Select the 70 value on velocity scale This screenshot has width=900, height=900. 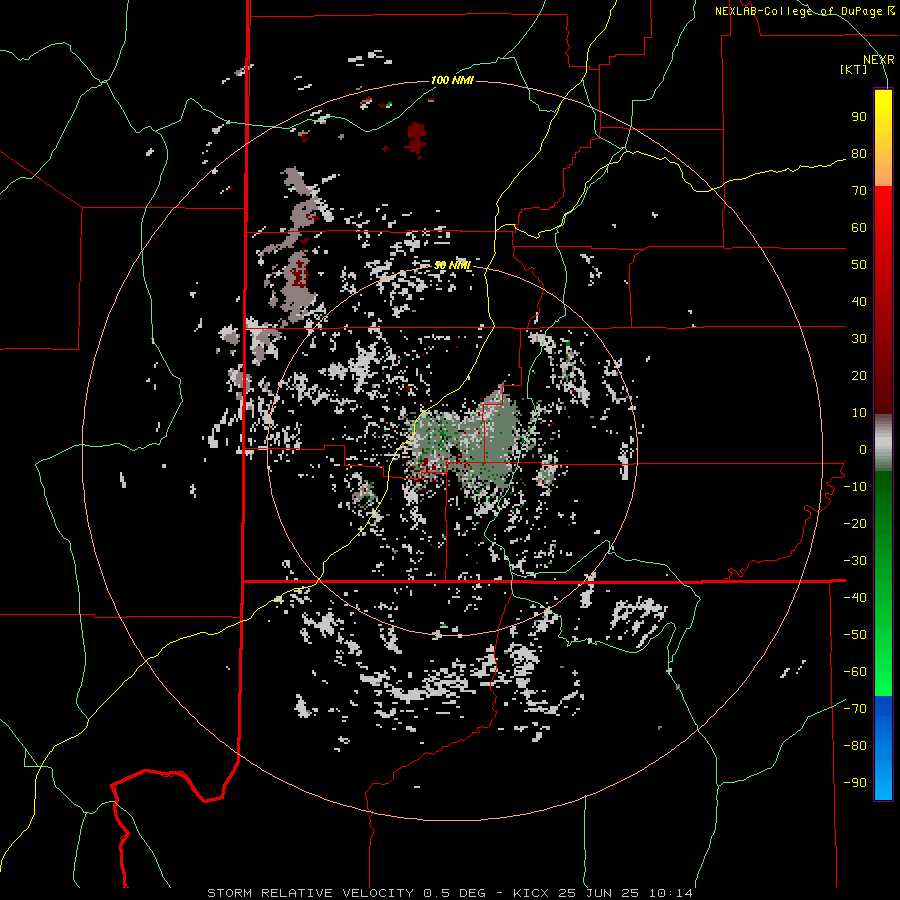(x=859, y=191)
